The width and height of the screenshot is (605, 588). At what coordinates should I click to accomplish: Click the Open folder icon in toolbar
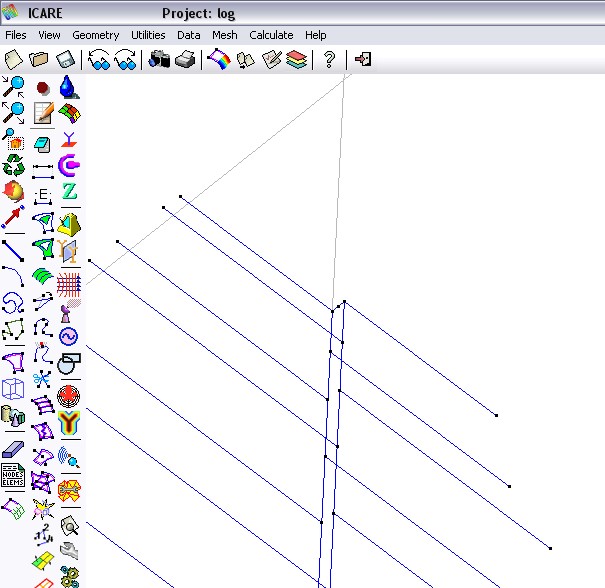click(x=39, y=60)
